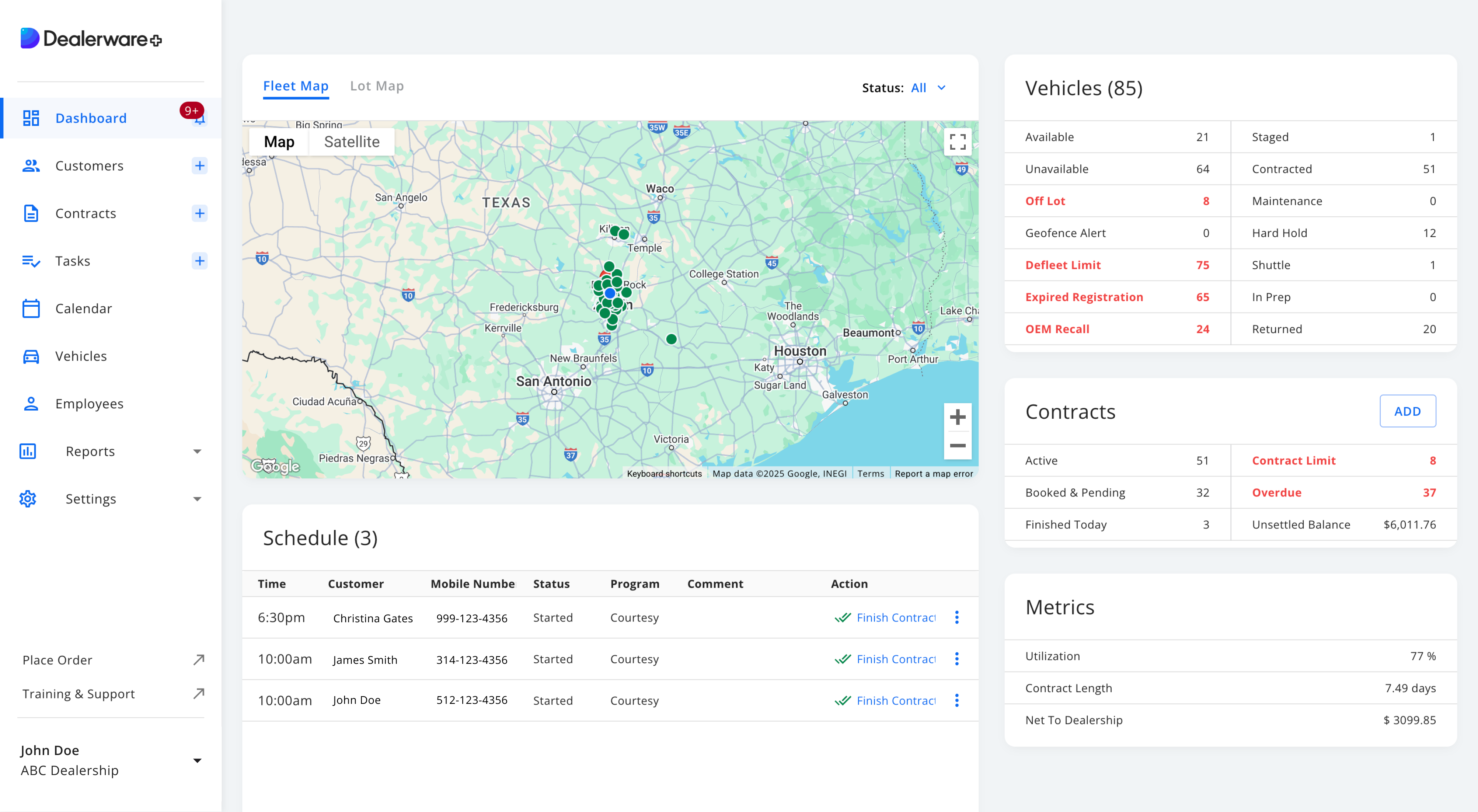
Task: Finish contract for Christina Gates
Action: coord(885,617)
